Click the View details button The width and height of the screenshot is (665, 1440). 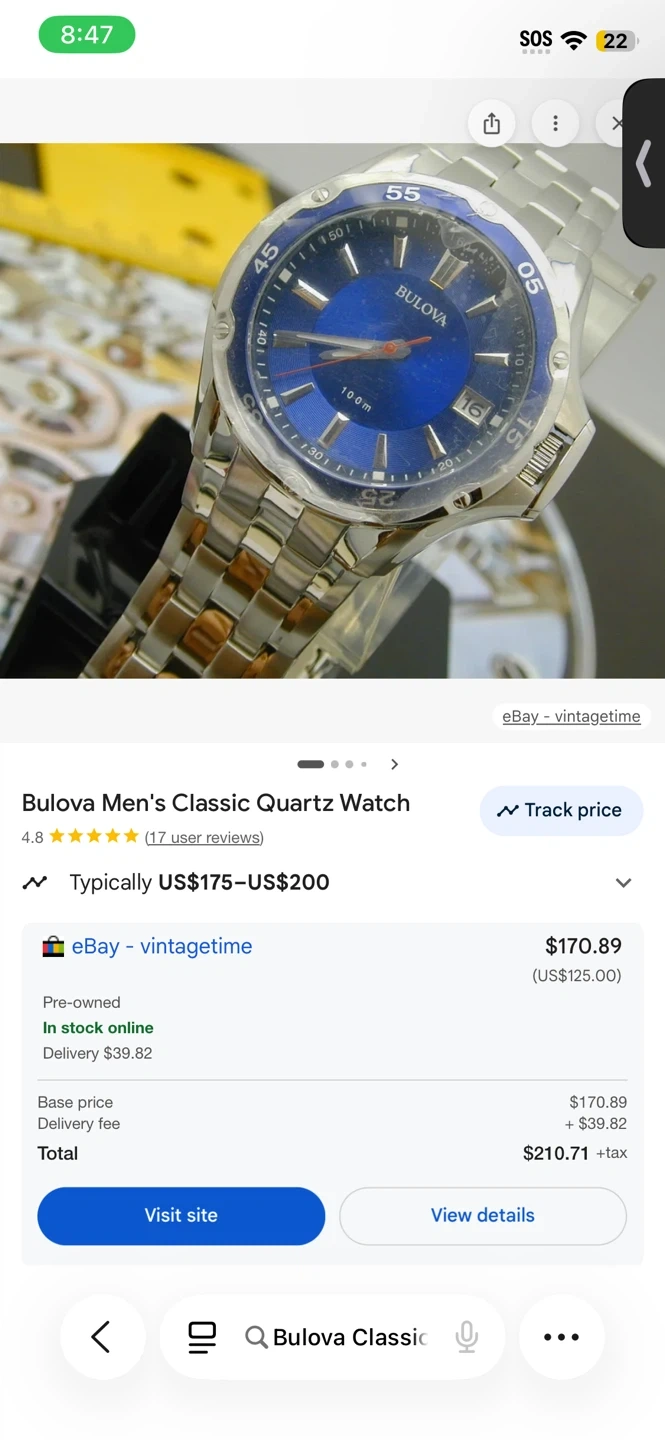pyautogui.click(x=483, y=1215)
